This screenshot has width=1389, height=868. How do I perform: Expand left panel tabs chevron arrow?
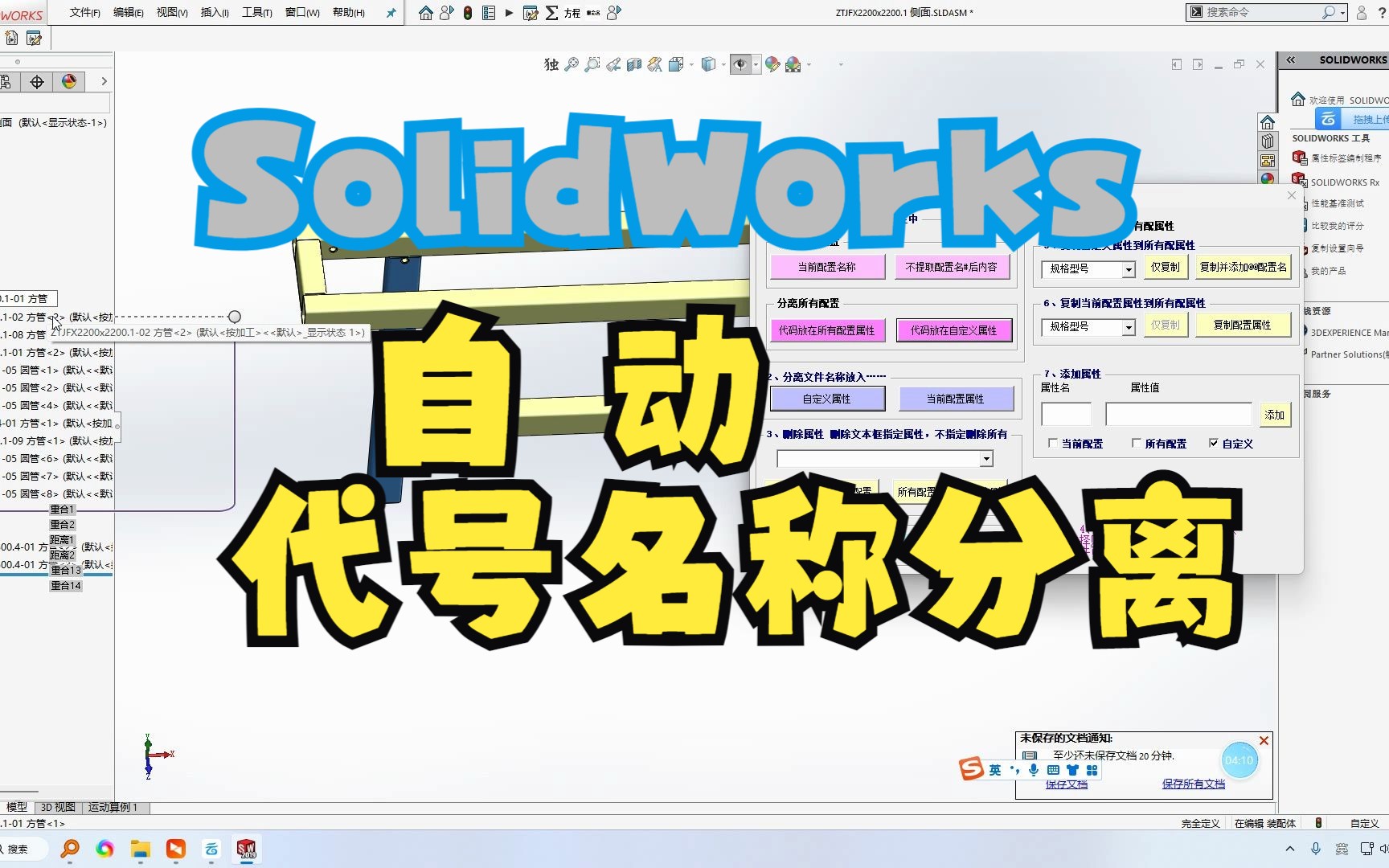pos(104,81)
